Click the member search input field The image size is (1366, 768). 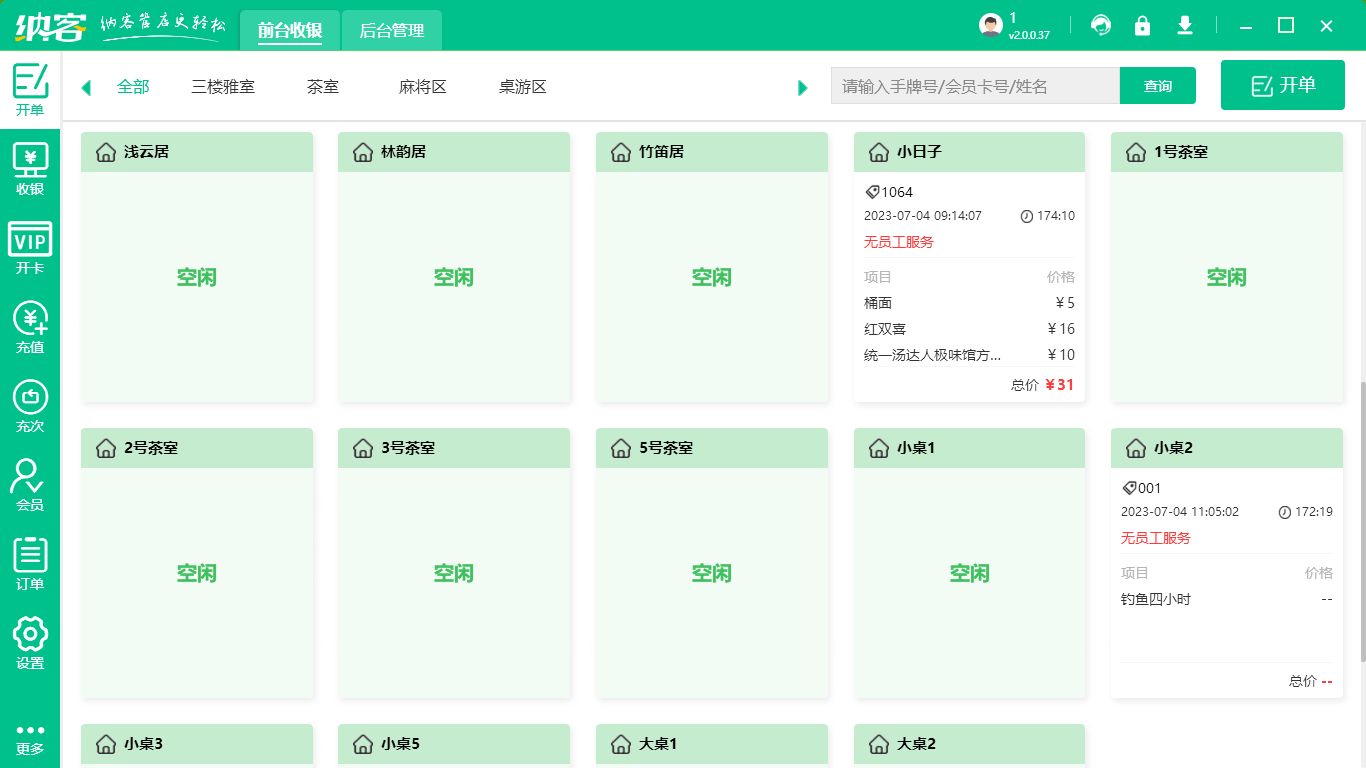point(975,86)
